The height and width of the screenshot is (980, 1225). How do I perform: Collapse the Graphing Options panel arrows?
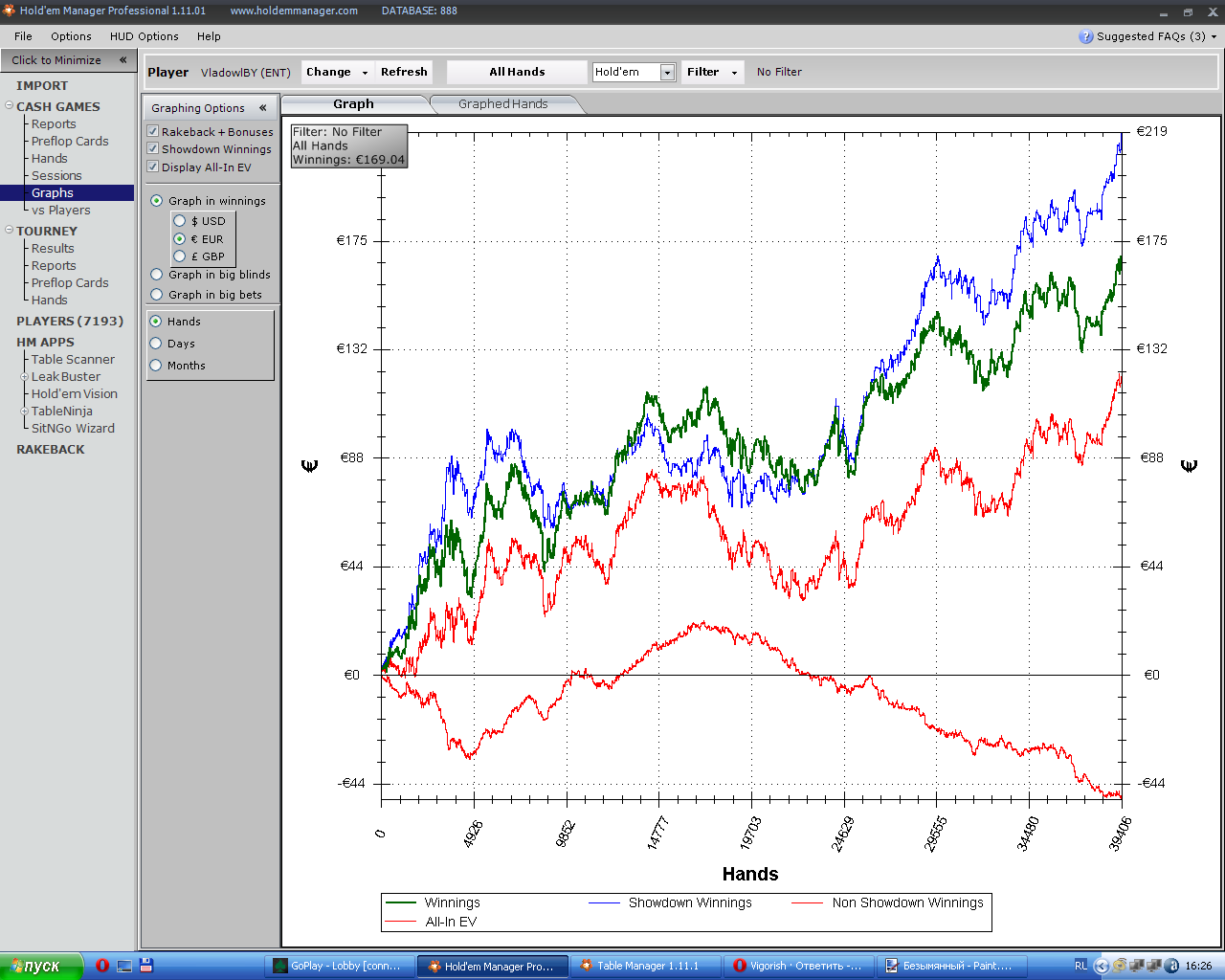(x=262, y=108)
